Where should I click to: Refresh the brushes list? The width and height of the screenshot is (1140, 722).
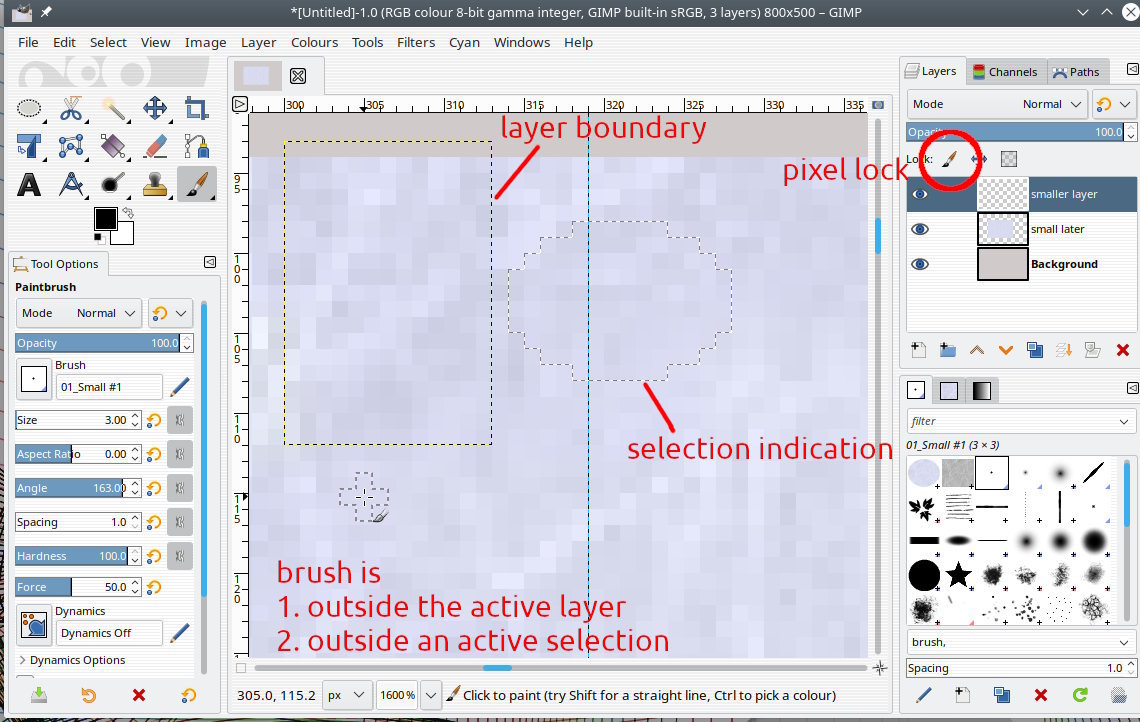[1080, 695]
